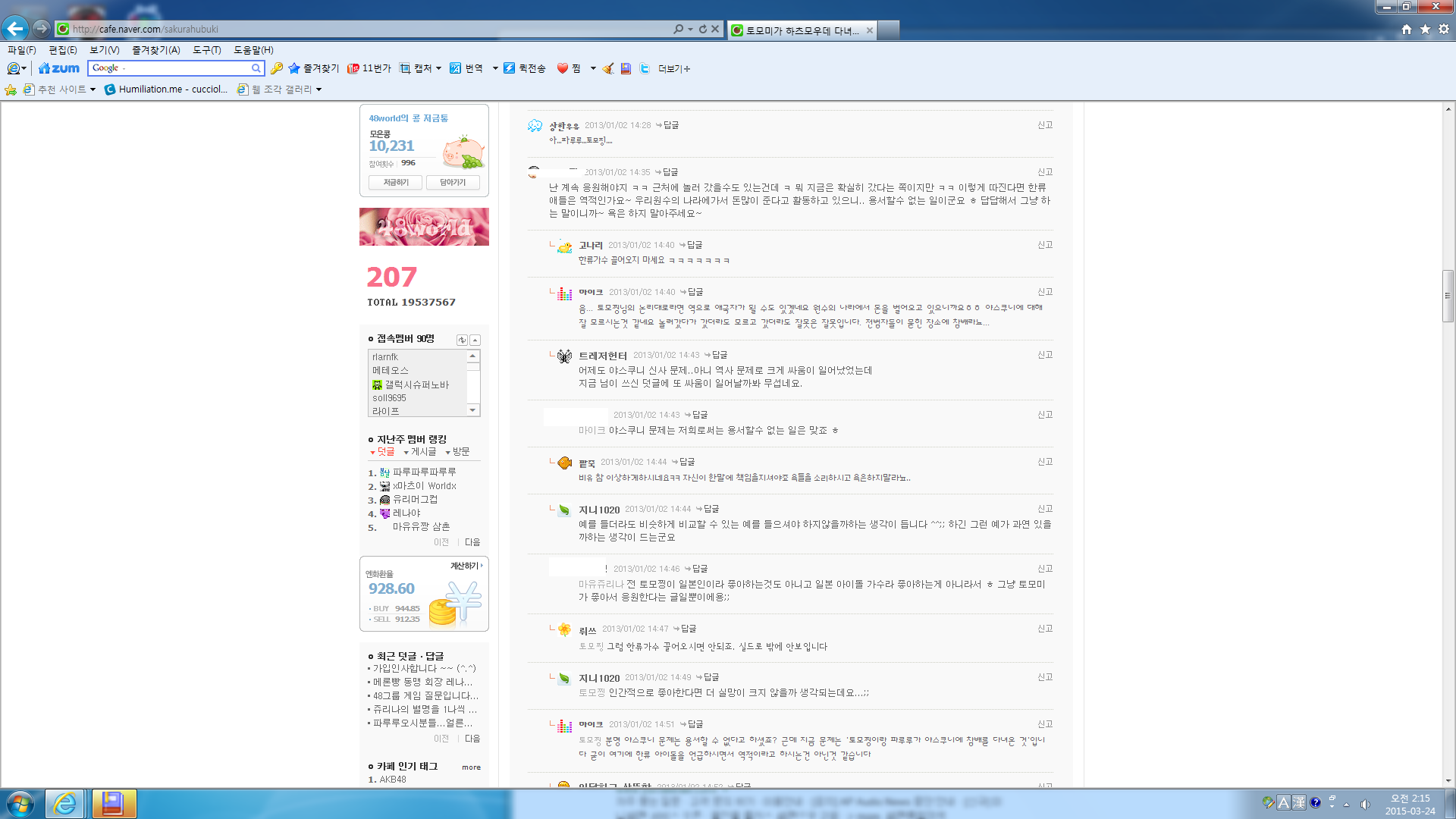
Task: Expand the 번역 toolbar dropdown arrow
Action: pyautogui.click(x=495, y=68)
